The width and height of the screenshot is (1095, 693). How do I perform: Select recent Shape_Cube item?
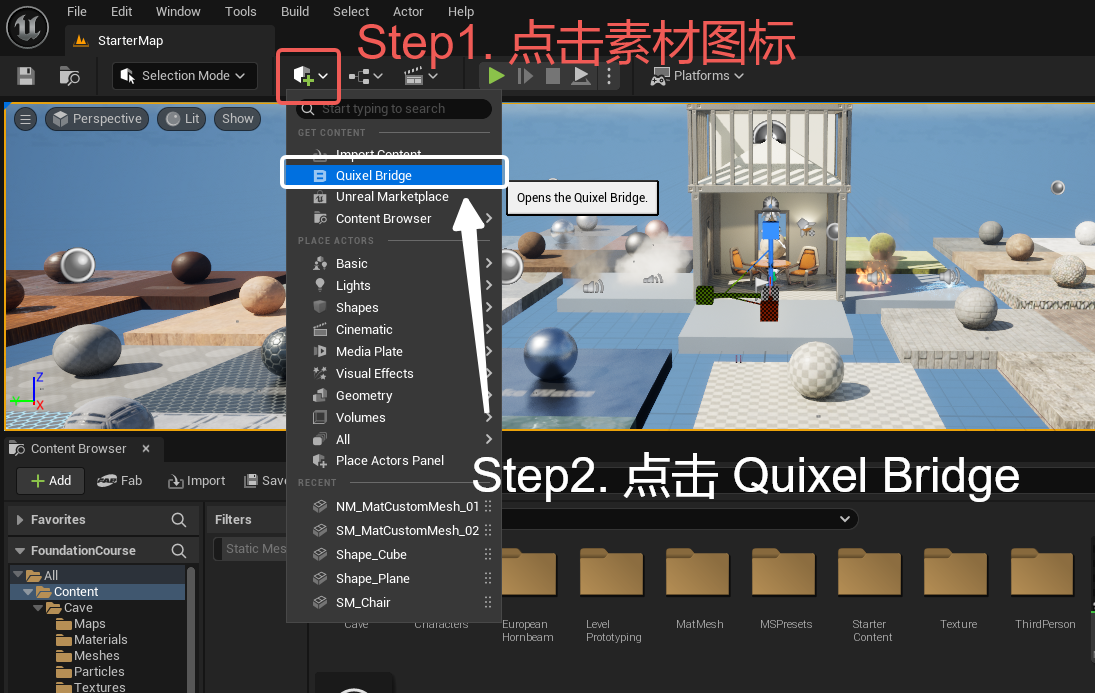(394, 555)
